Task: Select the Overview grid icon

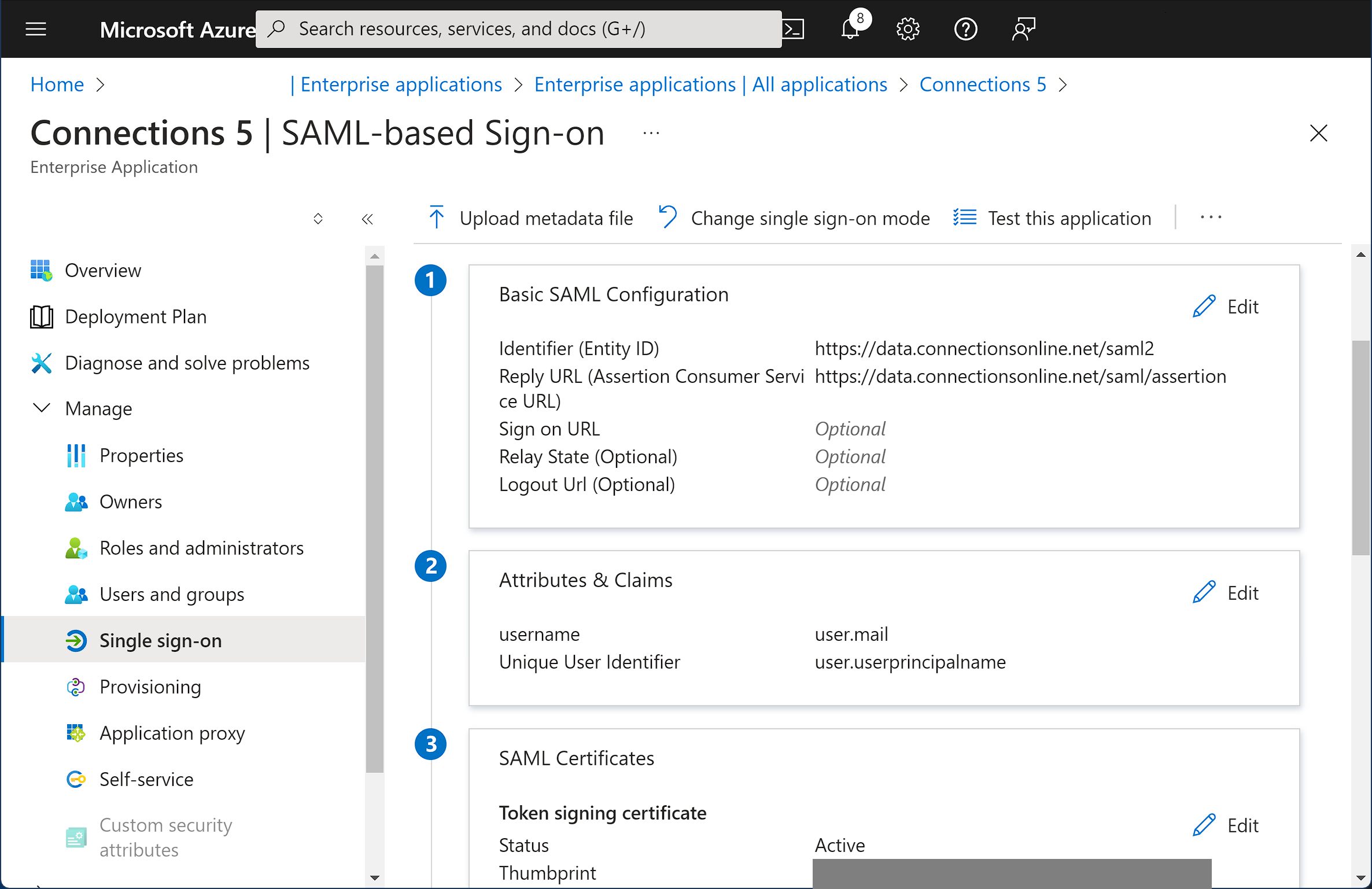Action: point(40,270)
